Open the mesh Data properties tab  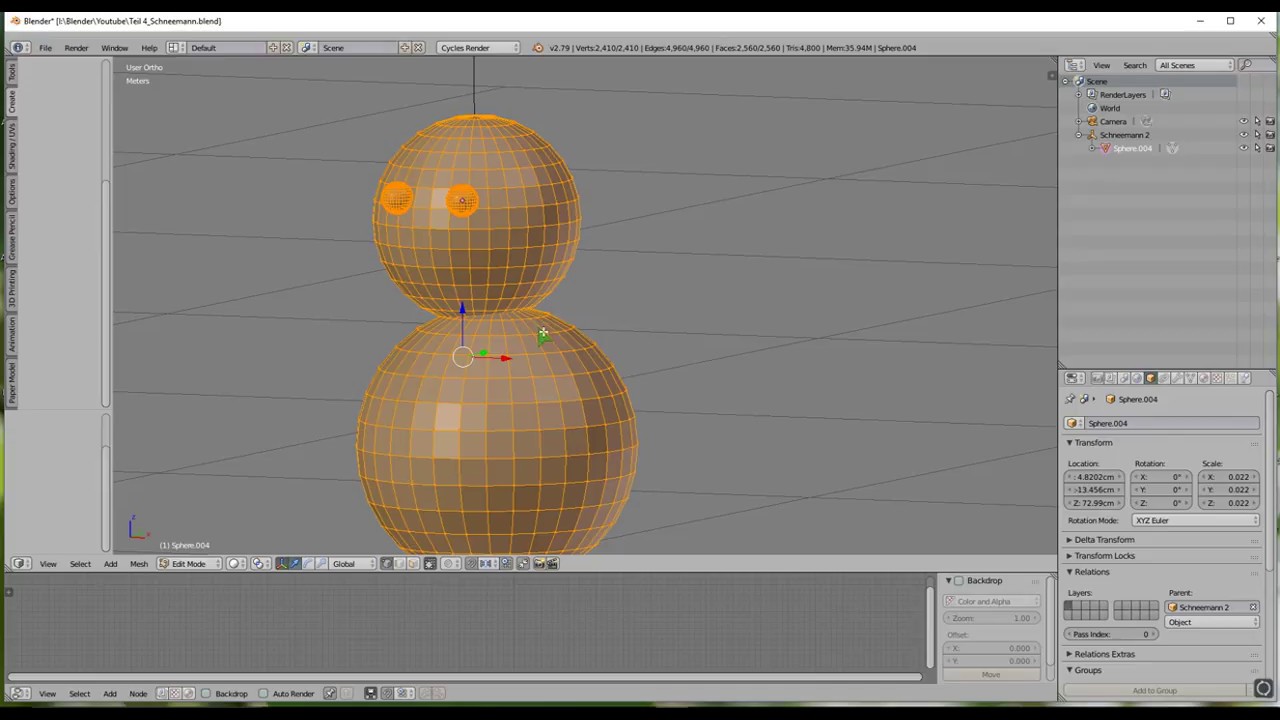tap(1191, 378)
